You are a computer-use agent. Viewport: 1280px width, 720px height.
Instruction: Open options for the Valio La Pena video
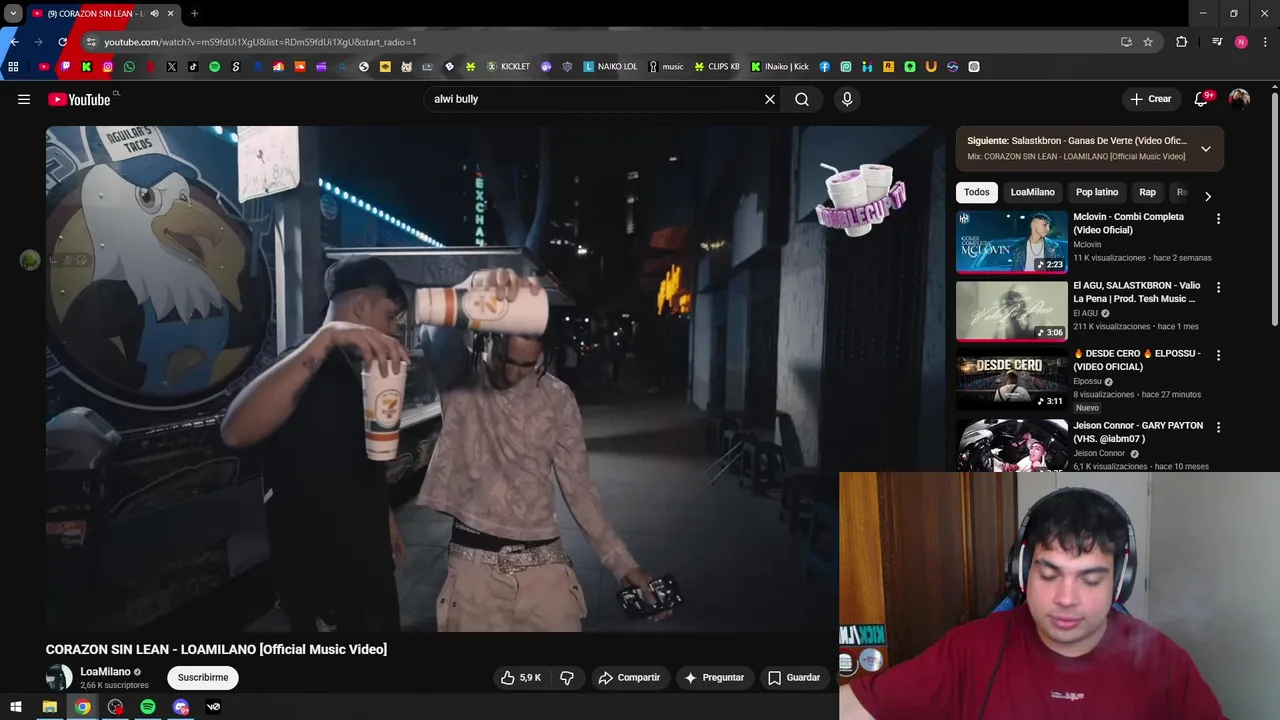pyautogui.click(x=1218, y=287)
